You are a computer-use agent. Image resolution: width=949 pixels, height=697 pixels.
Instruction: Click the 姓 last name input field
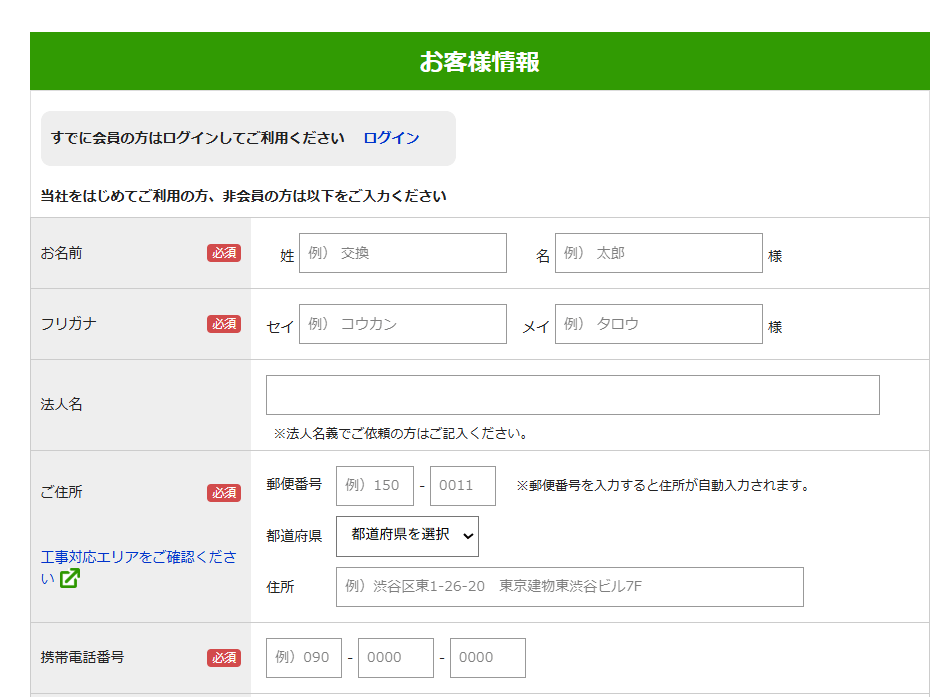pos(402,253)
